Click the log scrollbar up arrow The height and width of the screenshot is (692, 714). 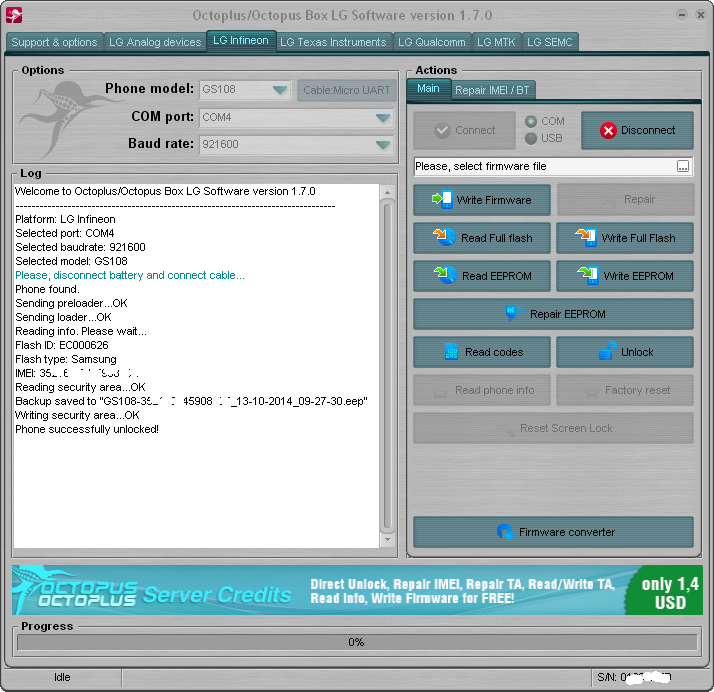[x=387, y=192]
